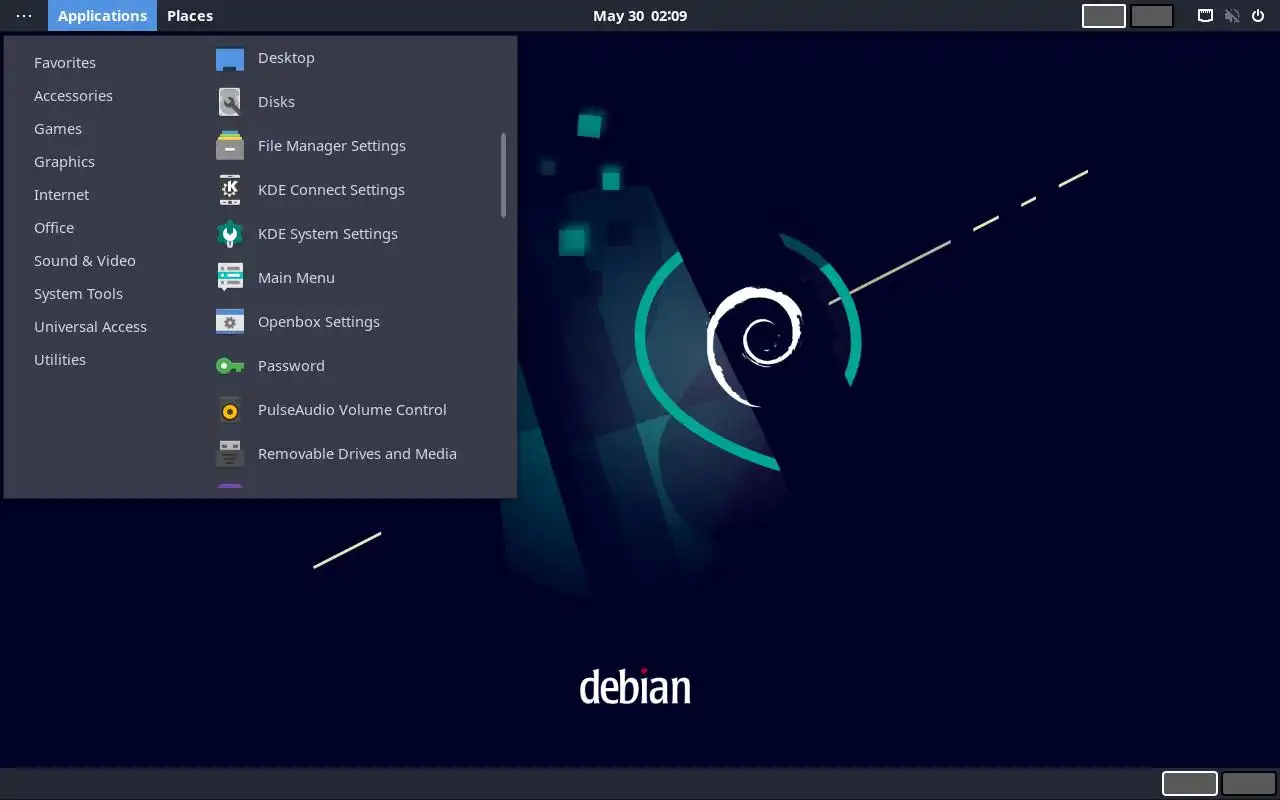Click the Openbox Settings icon
This screenshot has width=1280, height=800.
tap(230, 322)
